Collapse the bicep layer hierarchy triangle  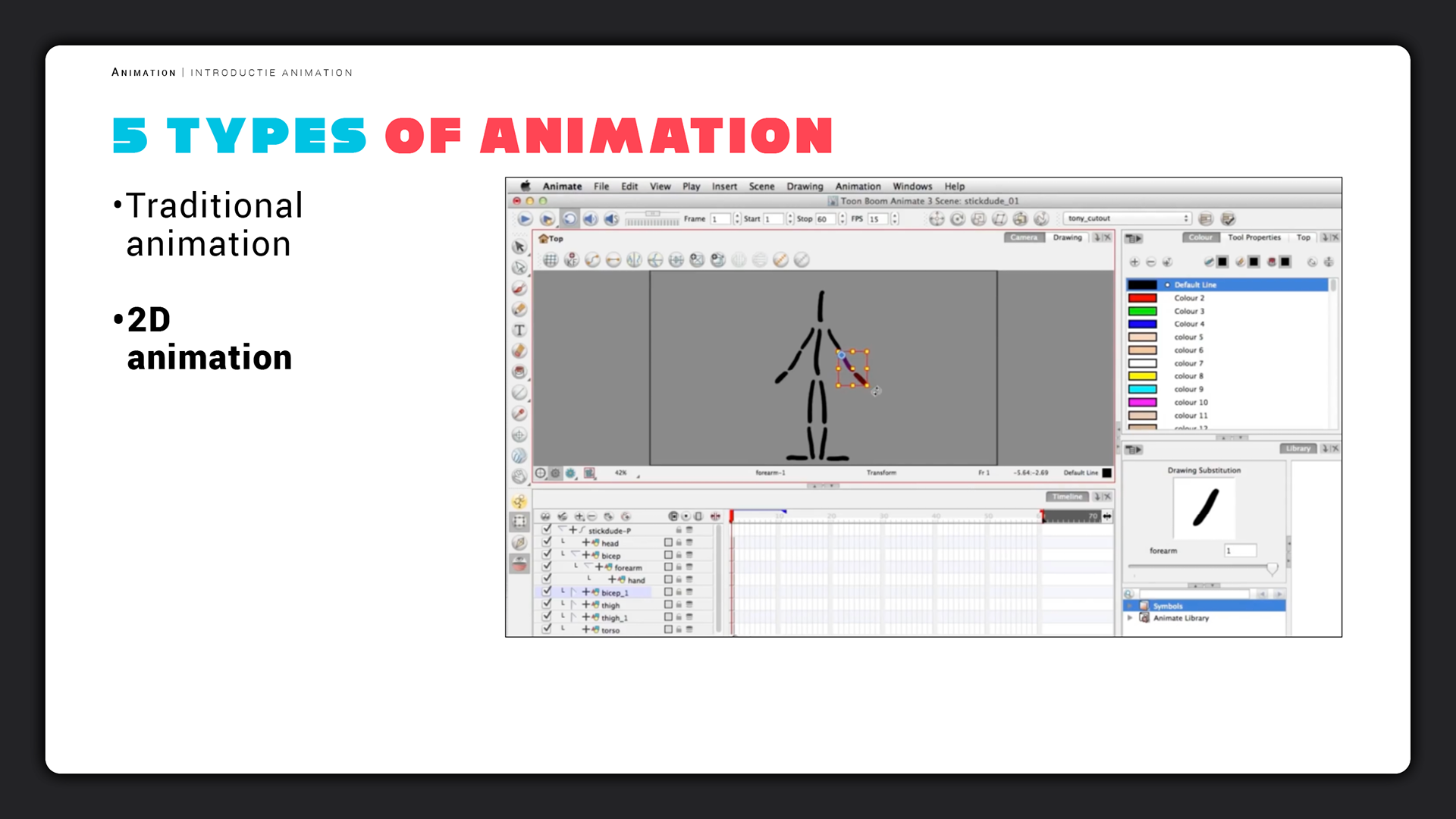[574, 554]
